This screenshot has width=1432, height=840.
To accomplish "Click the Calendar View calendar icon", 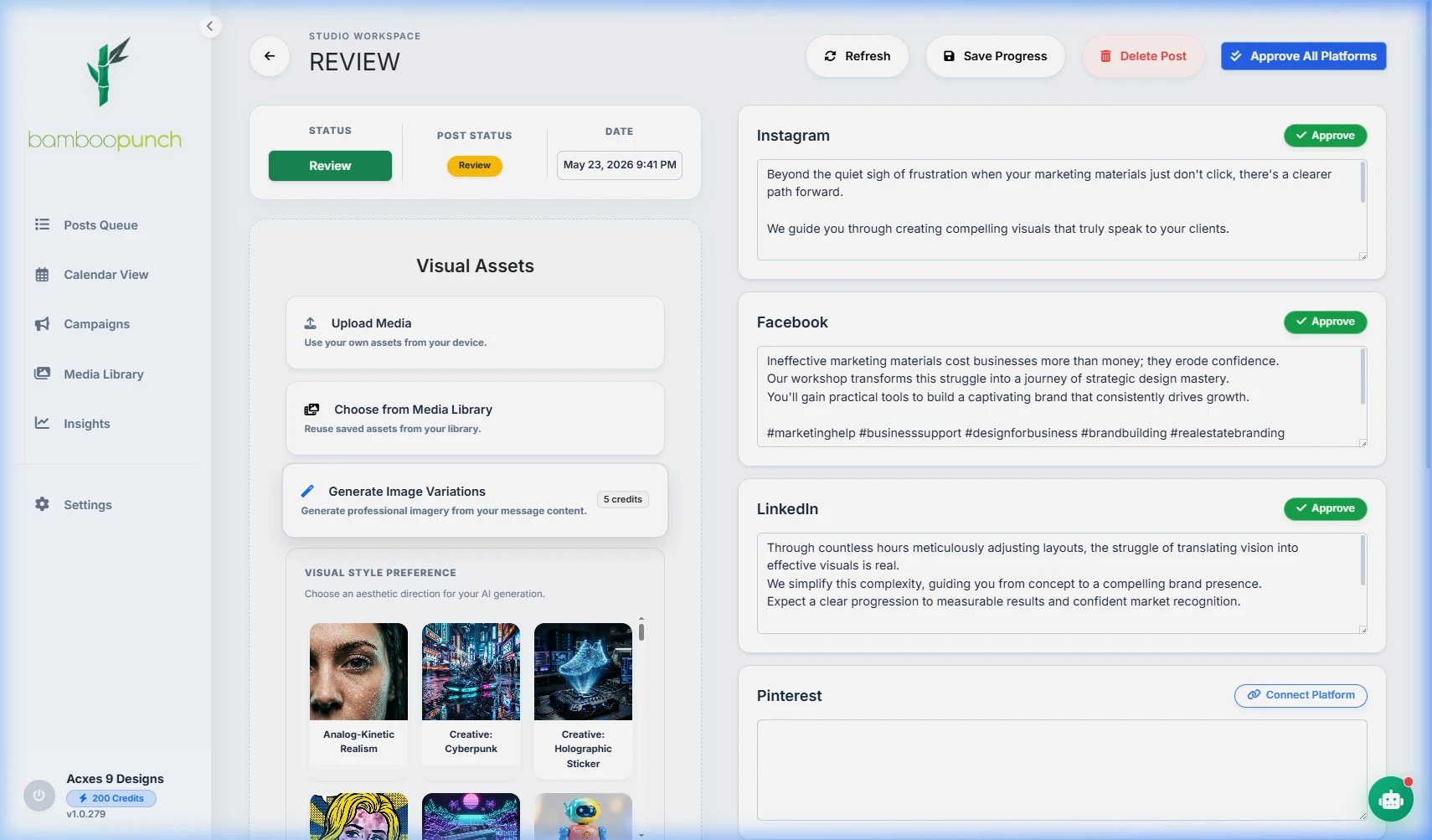I will click(x=42, y=275).
